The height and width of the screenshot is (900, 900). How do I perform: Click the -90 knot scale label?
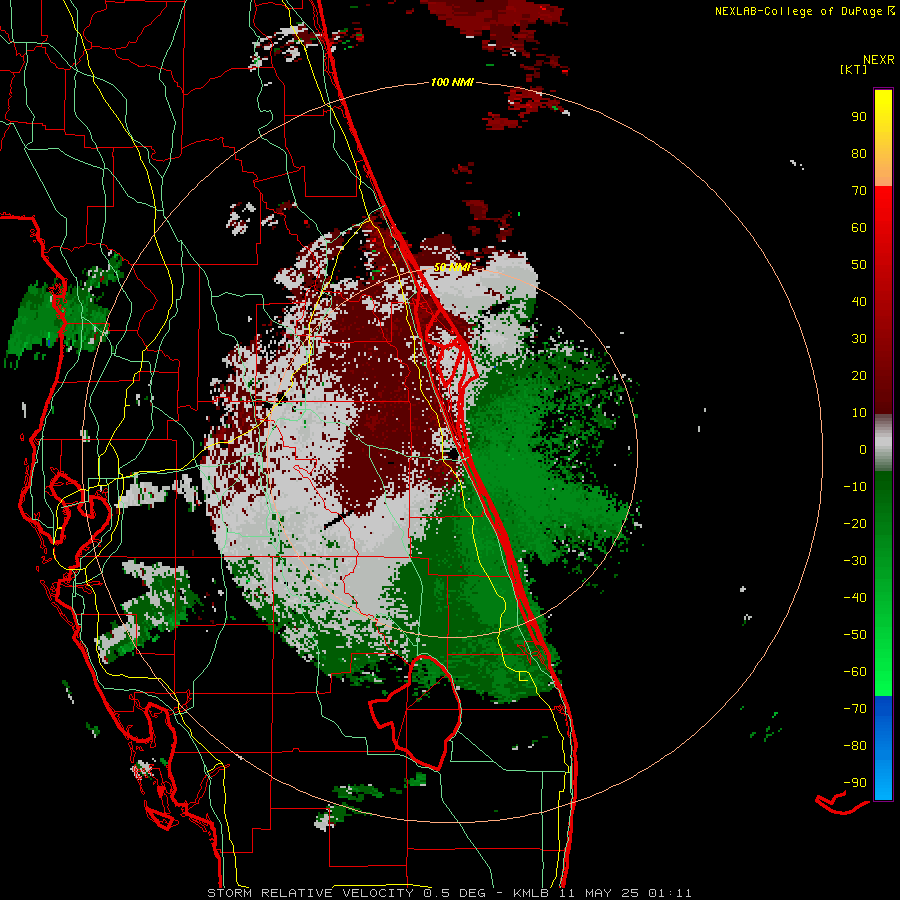855,783
